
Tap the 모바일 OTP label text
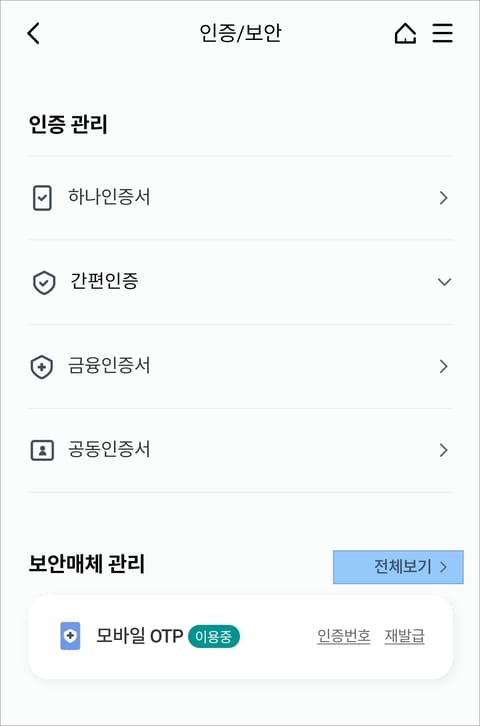pos(139,636)
